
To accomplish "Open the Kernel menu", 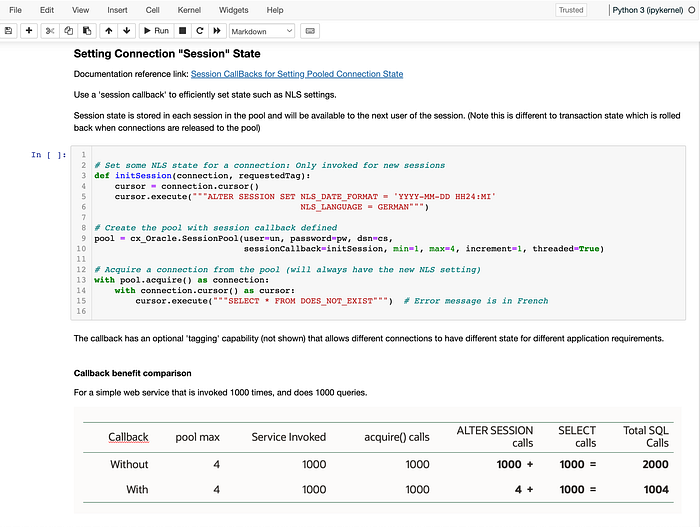I will click(x=189, y=10).
